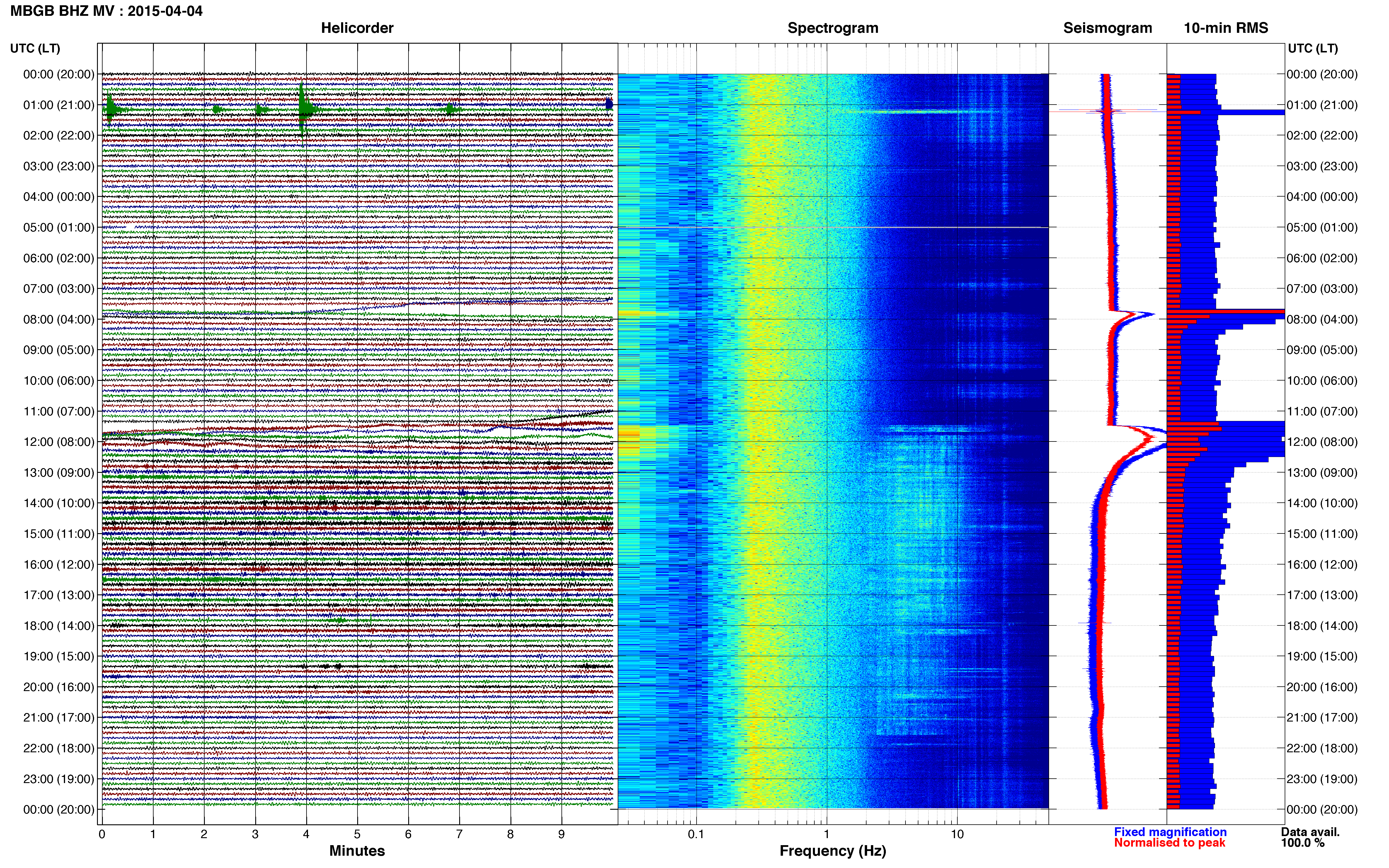Click the title 'MBGB BHZ MV : 2015-04-04'

106,11
